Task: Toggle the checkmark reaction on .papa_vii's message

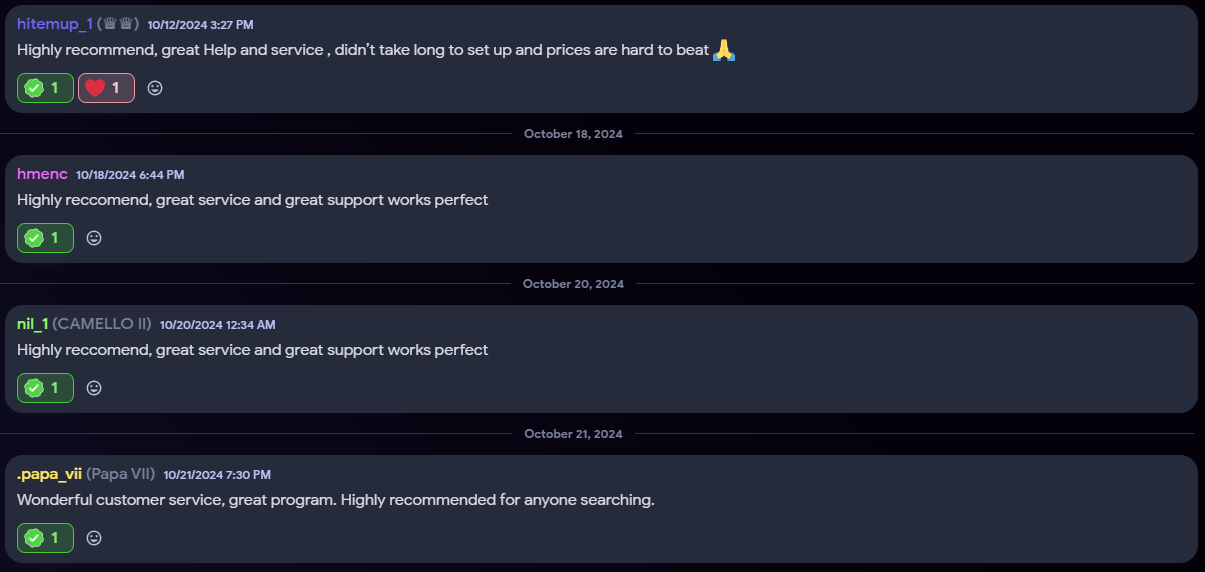Action: click(x=45, y=538)
